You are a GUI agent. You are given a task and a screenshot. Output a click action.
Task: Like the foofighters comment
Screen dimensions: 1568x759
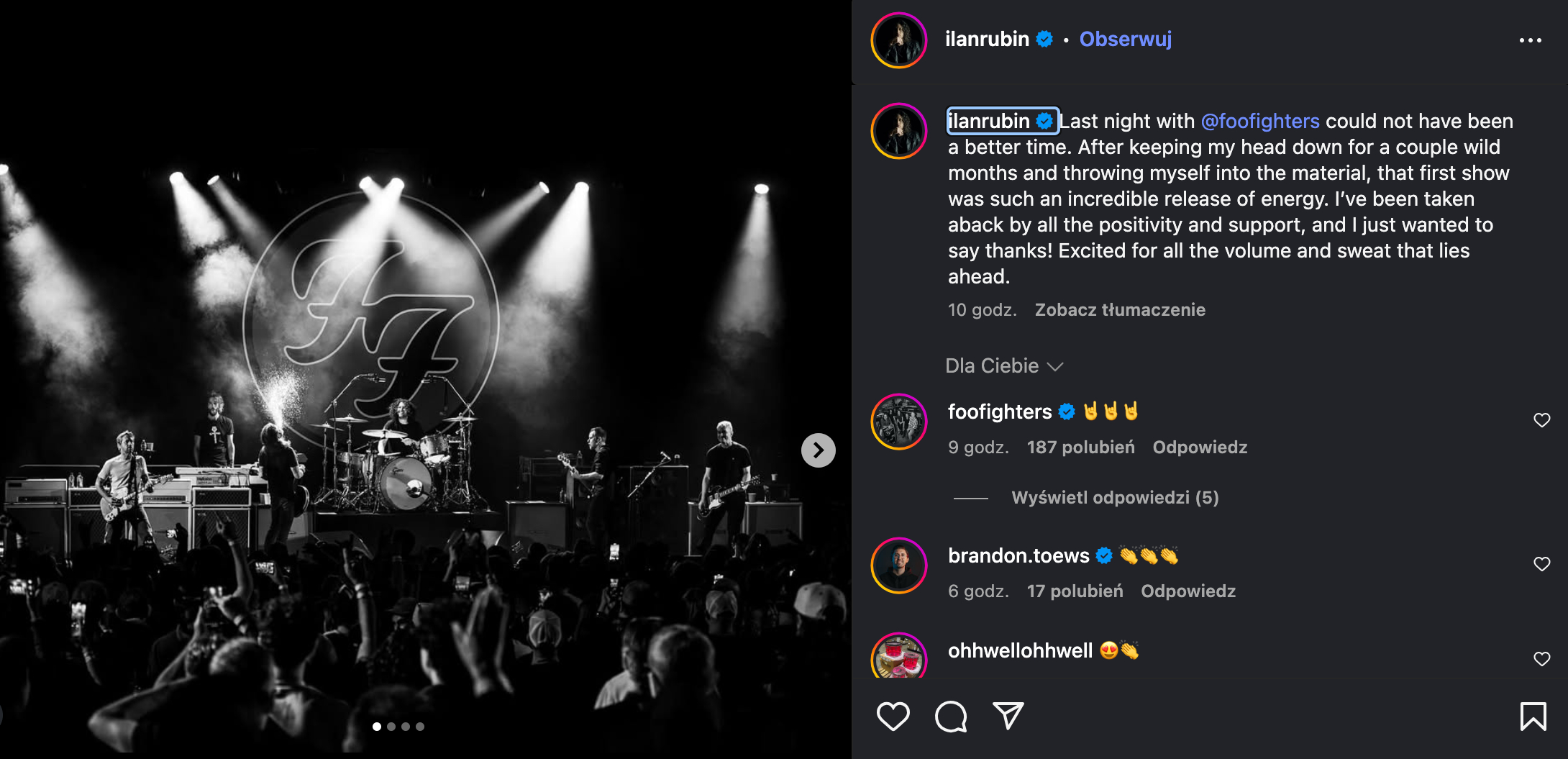(1541, 420)
